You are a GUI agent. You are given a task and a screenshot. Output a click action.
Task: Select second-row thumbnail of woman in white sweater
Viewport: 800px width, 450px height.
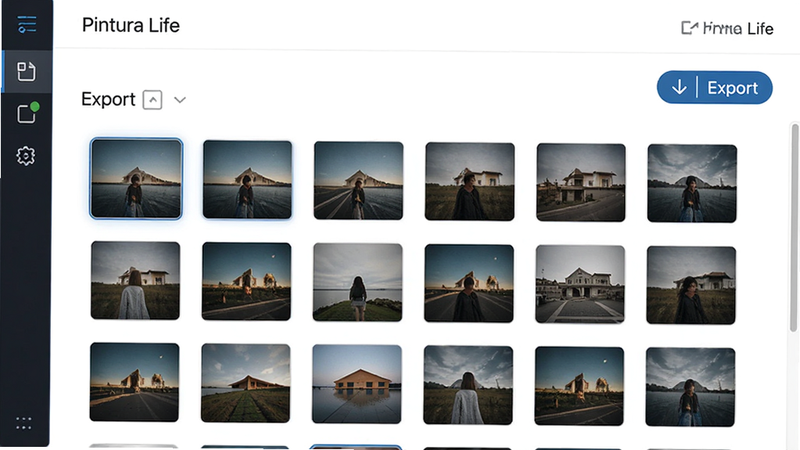(x=135, y=281)
